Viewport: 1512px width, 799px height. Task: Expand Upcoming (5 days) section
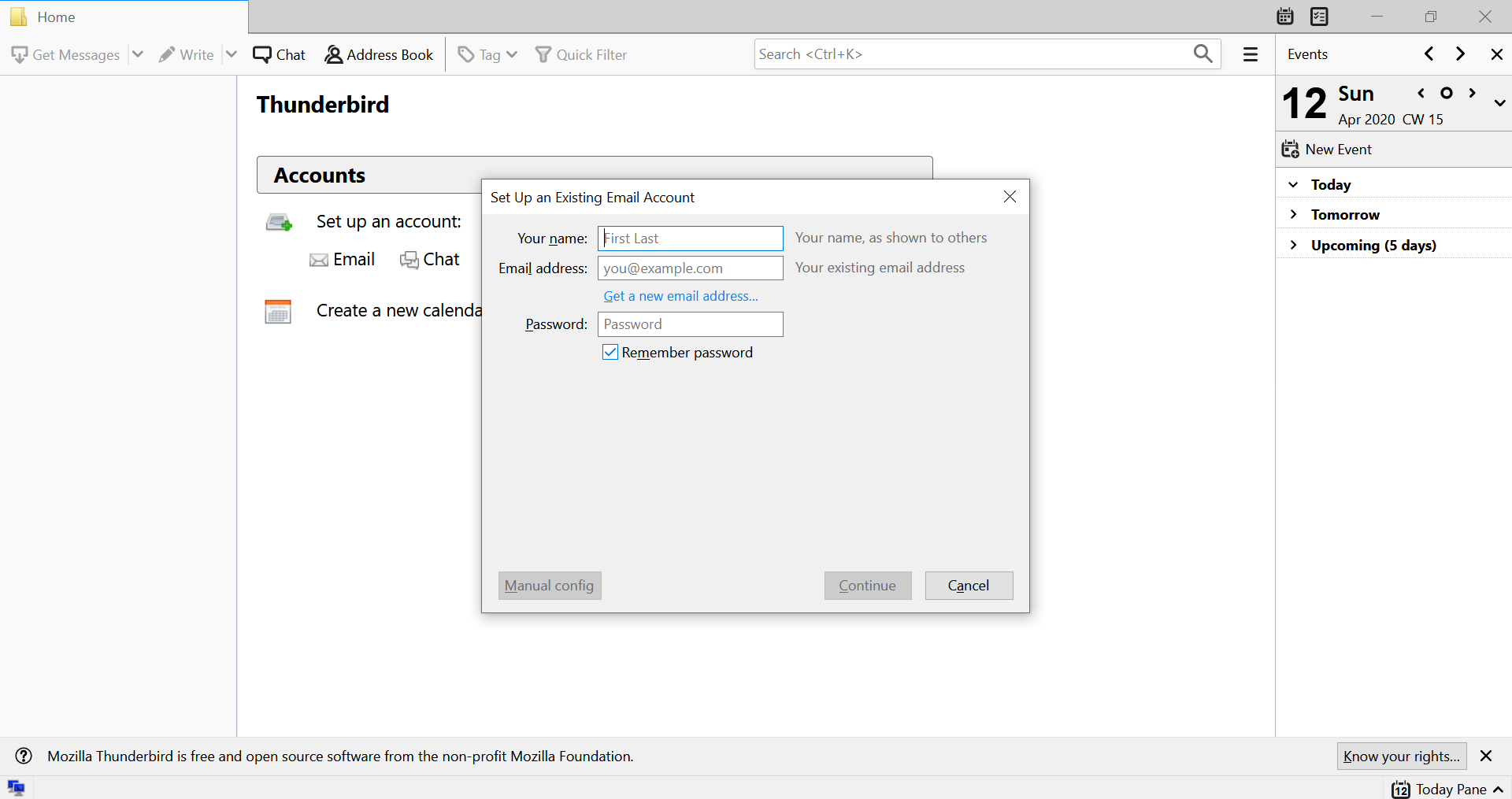point(1293,245)
